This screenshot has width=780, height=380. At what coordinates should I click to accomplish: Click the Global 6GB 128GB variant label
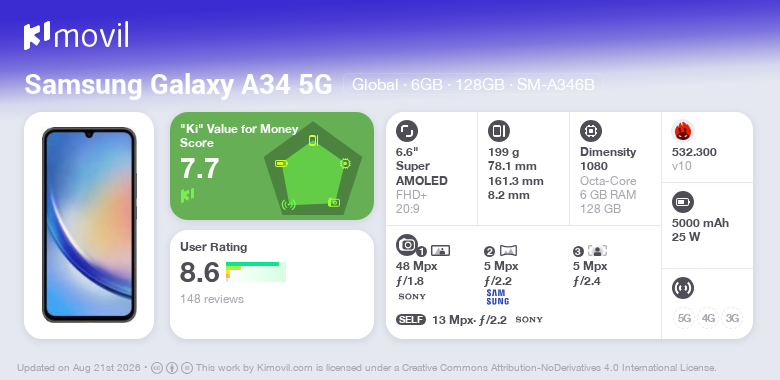473,85
